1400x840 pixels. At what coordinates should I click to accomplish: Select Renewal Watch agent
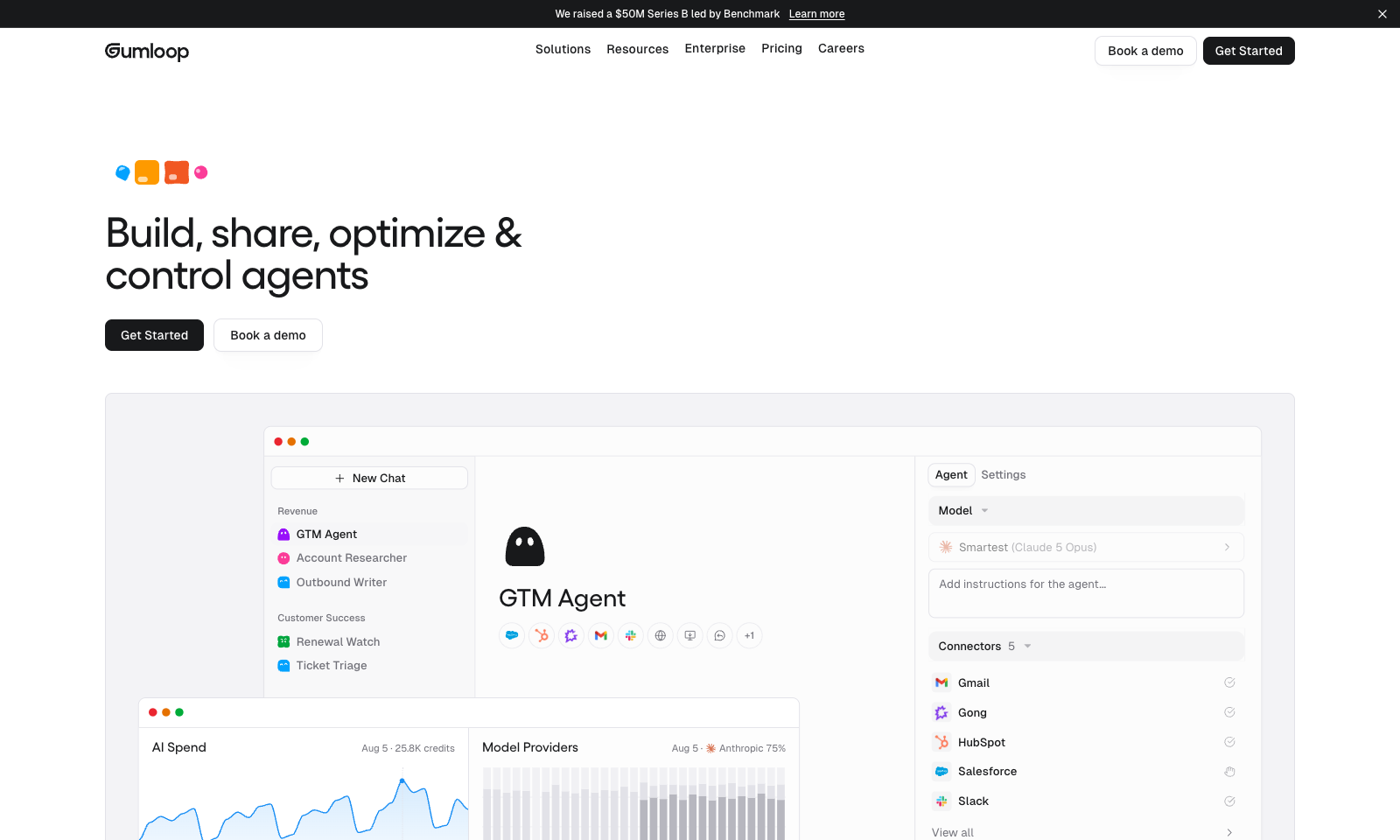tap(369, 641)
